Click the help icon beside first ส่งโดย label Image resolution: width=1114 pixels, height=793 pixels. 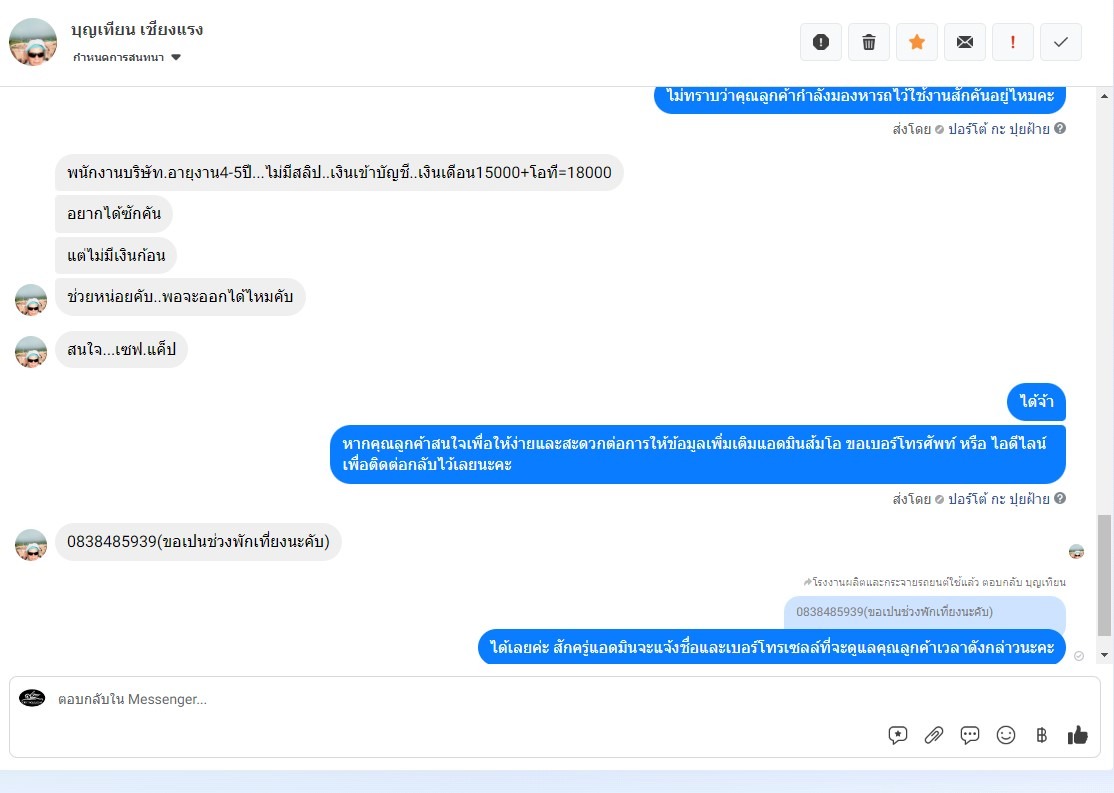pyautogui.click(x=1060, y=128)
